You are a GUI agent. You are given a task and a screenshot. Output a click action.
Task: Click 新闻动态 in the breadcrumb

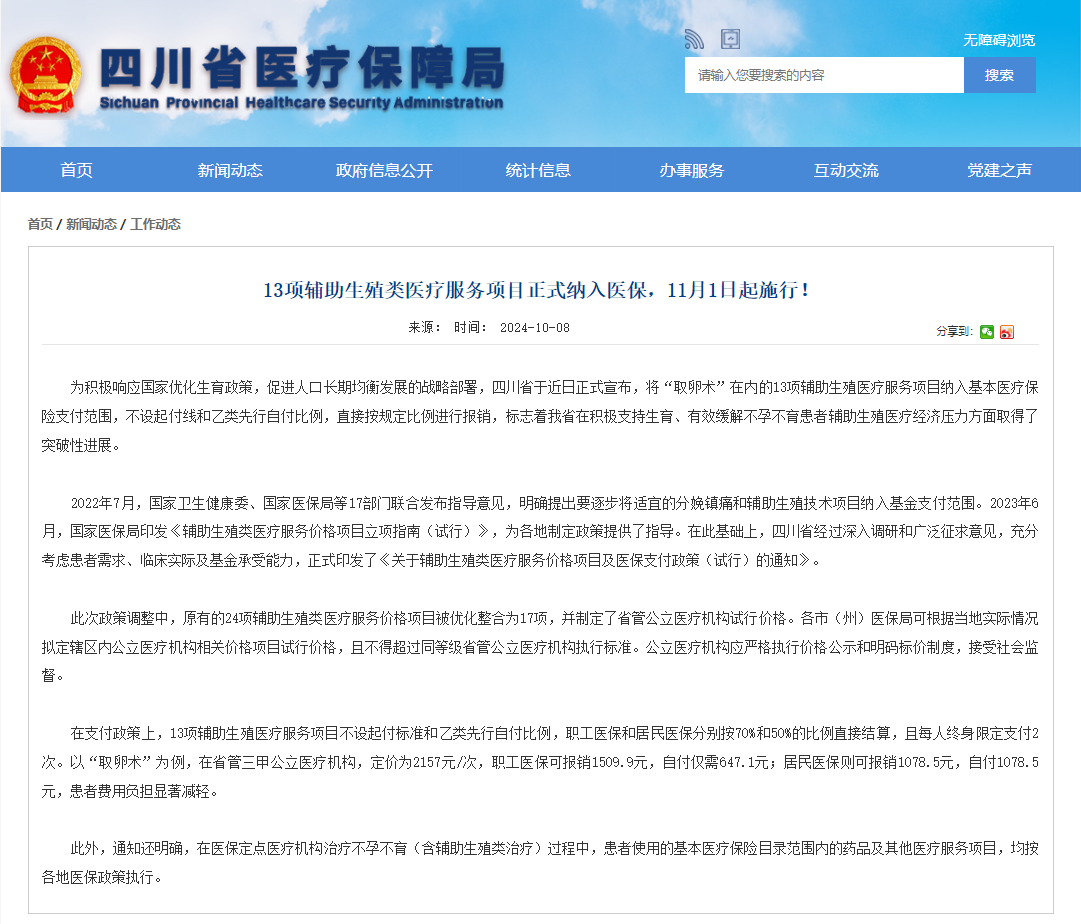[x=91, y=224]
